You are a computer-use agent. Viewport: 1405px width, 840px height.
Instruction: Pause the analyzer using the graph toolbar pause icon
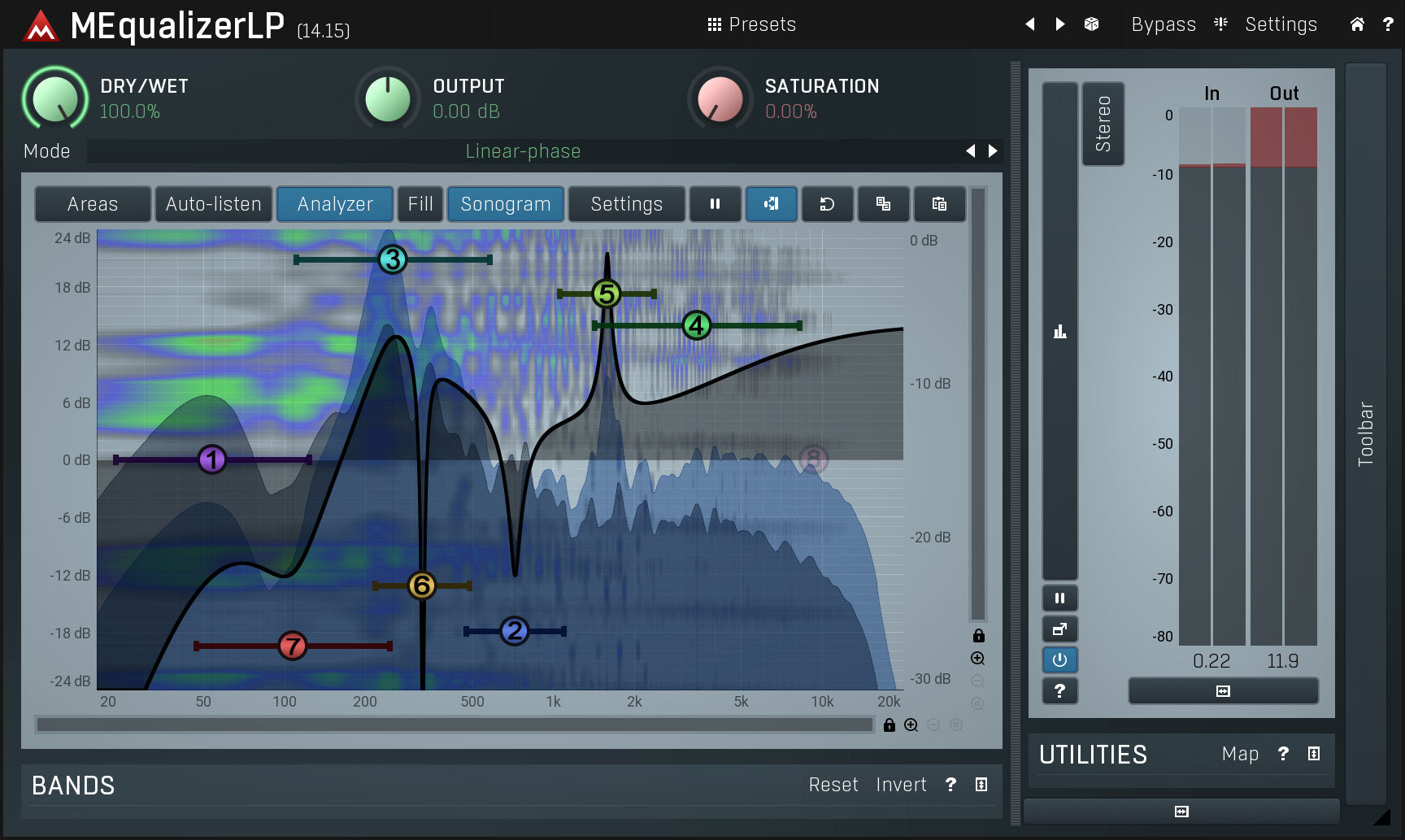coord(715,204)
